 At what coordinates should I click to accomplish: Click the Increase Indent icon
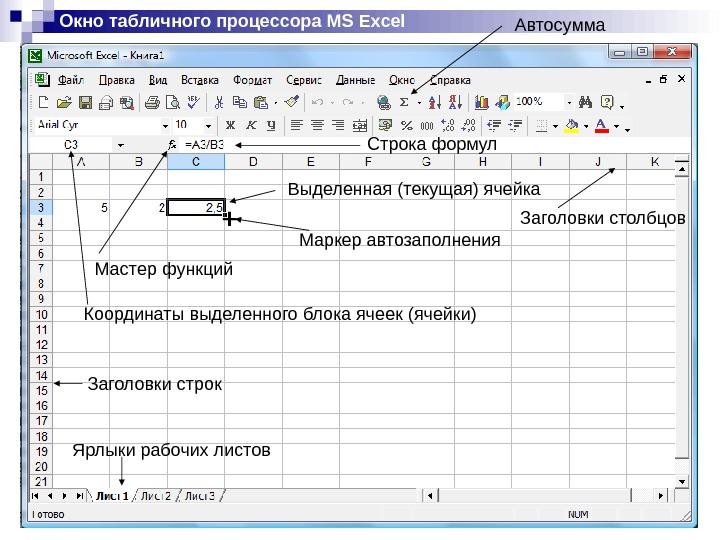tap(515, 125)
